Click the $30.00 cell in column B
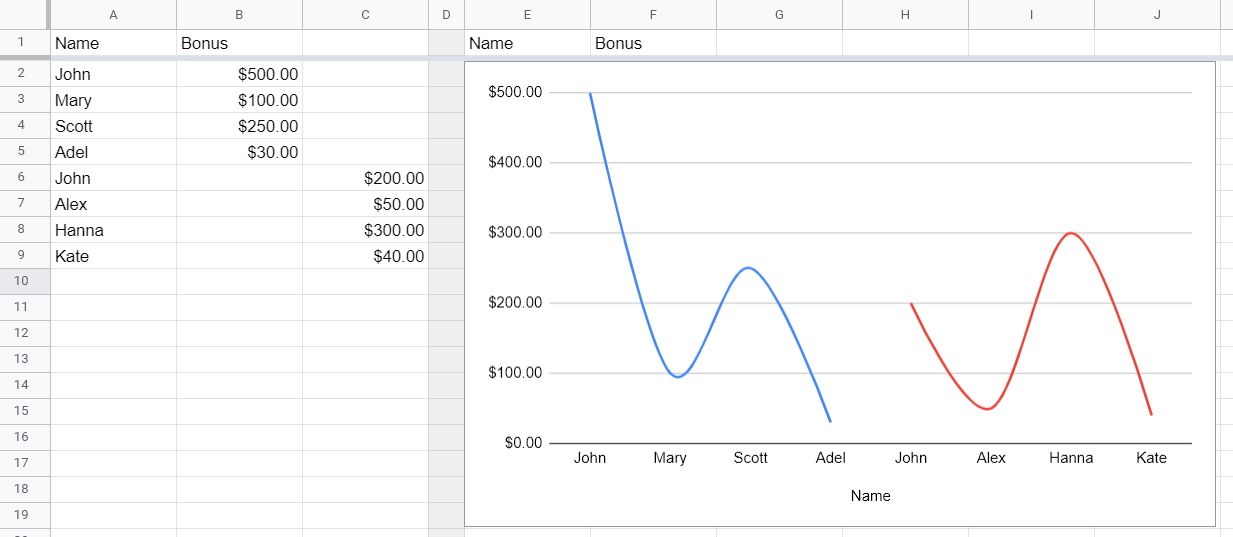This screenshot has width=1233, height=537. [x=239, y=152]
